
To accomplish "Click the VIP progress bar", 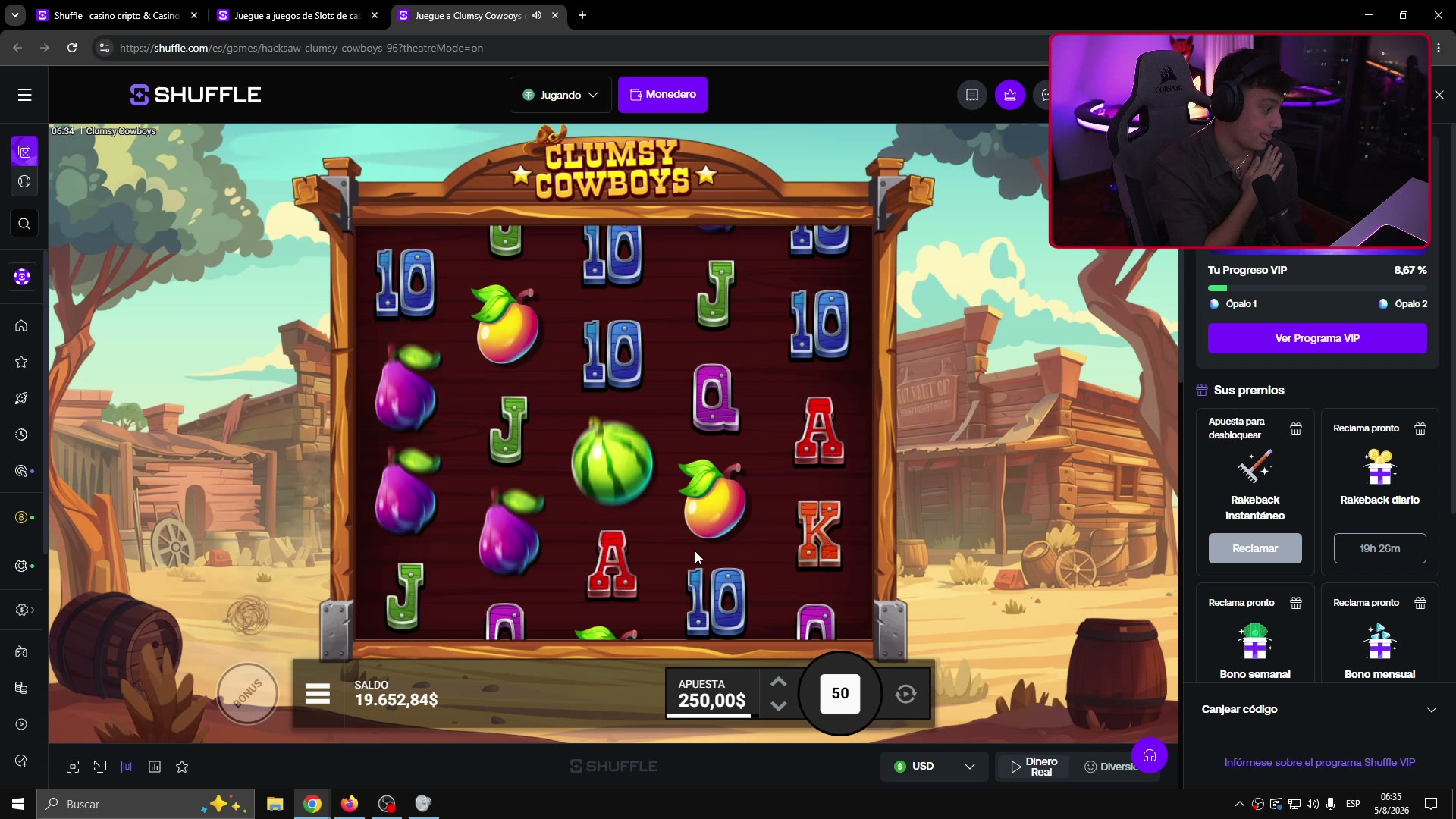I will [x=1317, y=288].
